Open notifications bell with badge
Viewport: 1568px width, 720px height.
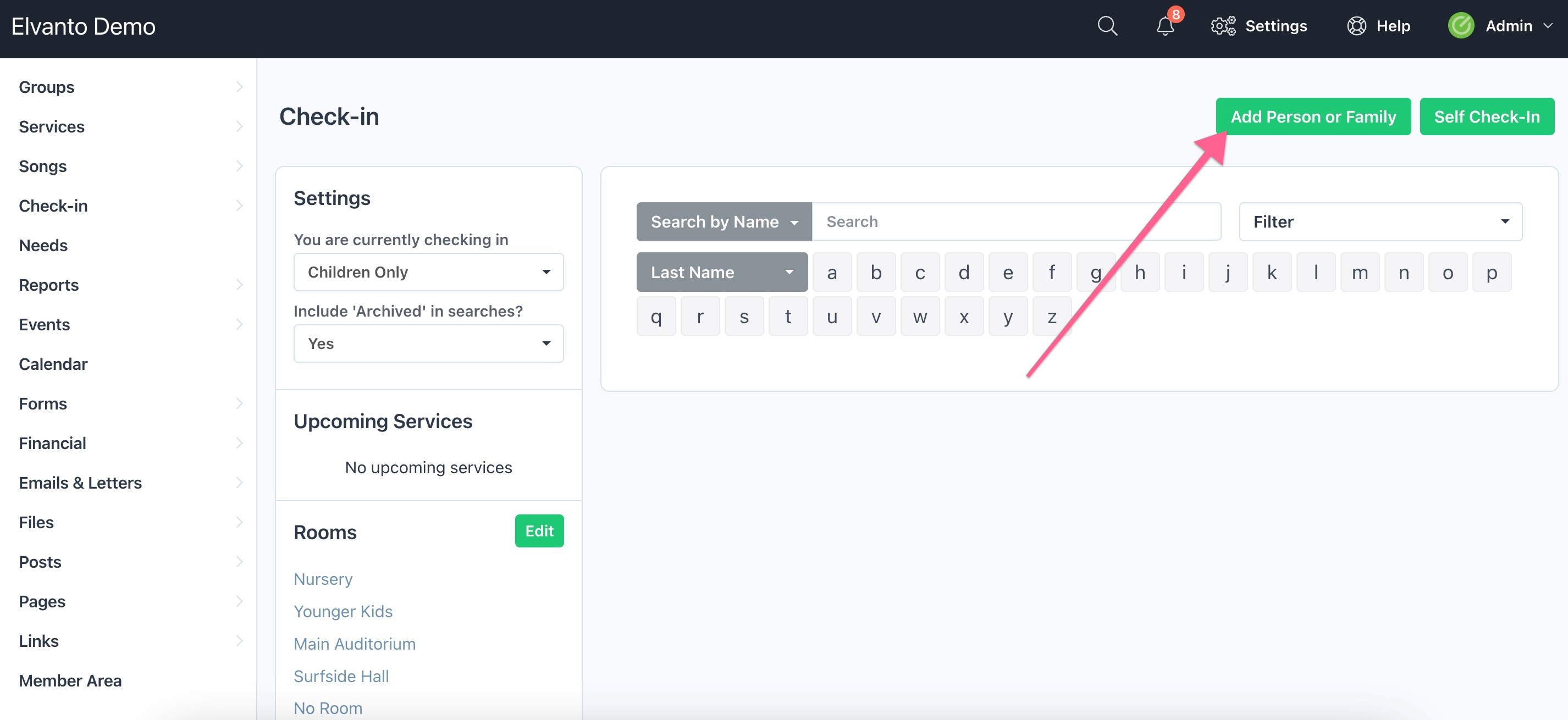1165,26
